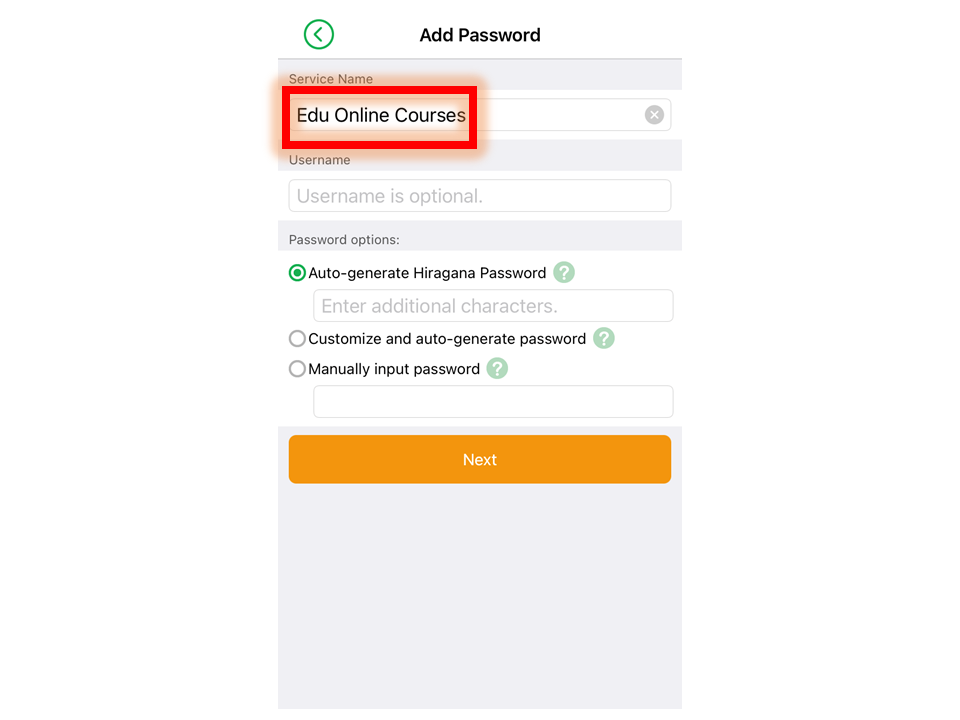This screenshot has width=960, height=720.
Task: Click the Username section label
Action: tap(320, 160)
